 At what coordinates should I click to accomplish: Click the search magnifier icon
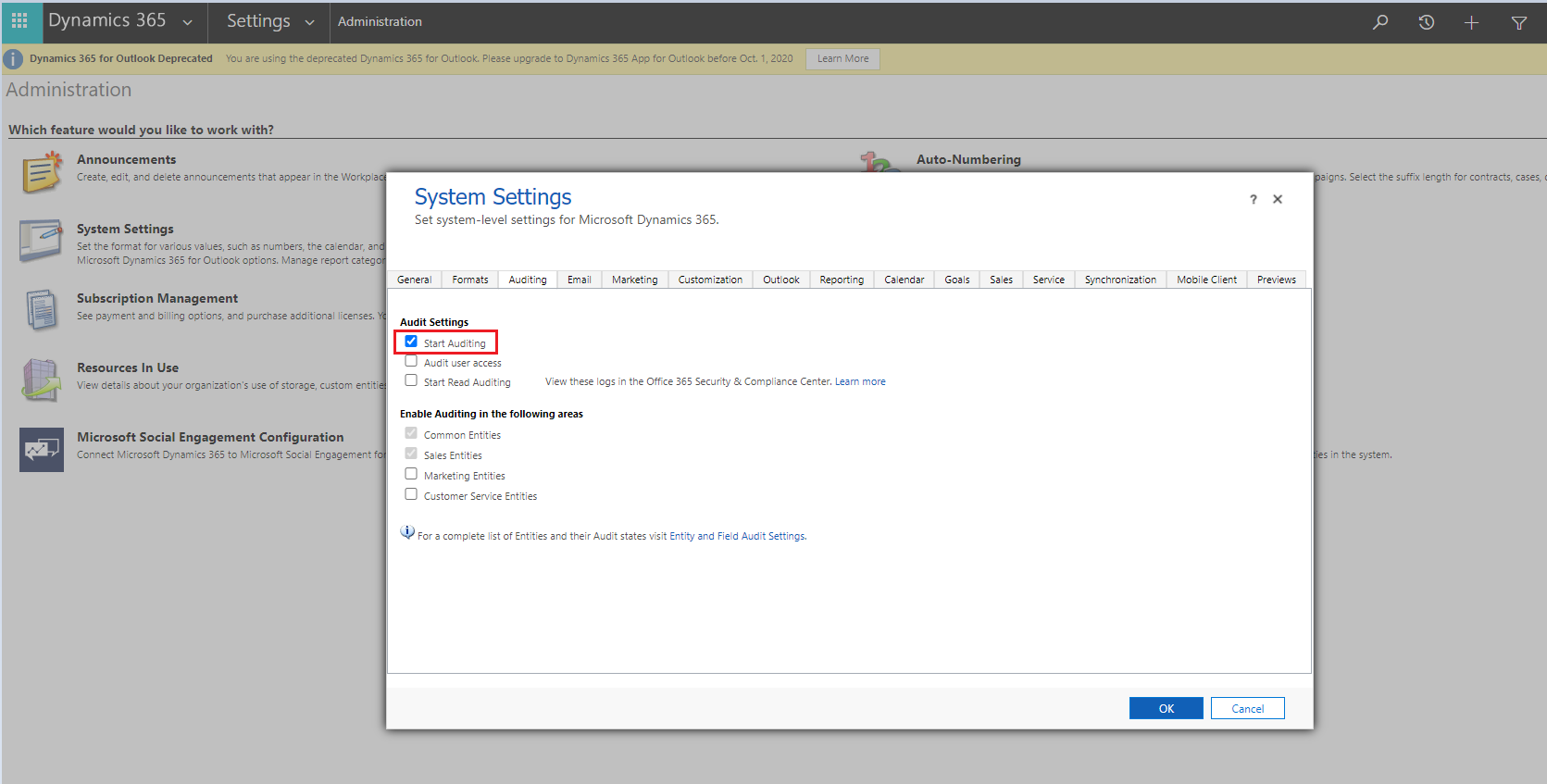(1380, 22)
